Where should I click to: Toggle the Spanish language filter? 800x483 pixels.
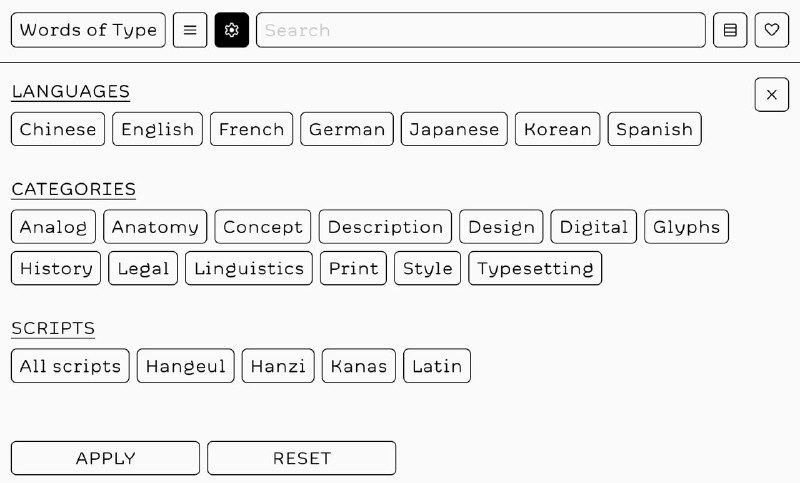tap(655, 129)
